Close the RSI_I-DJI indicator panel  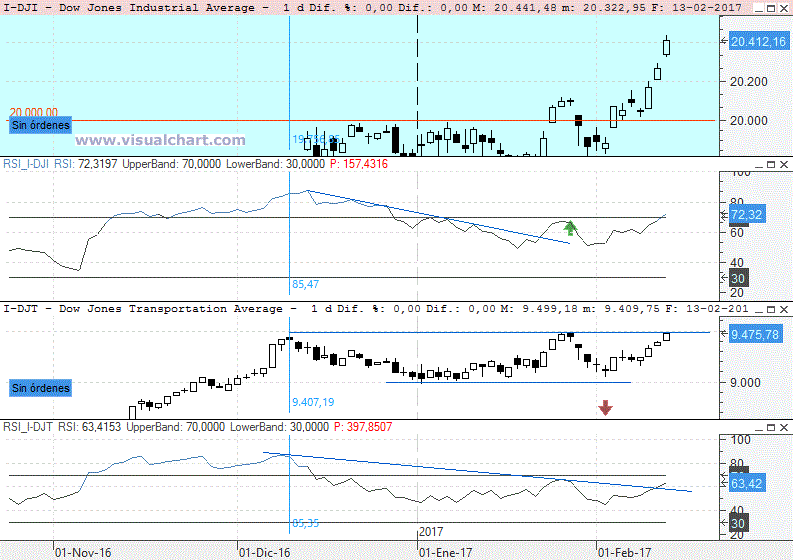pos(784,165)
